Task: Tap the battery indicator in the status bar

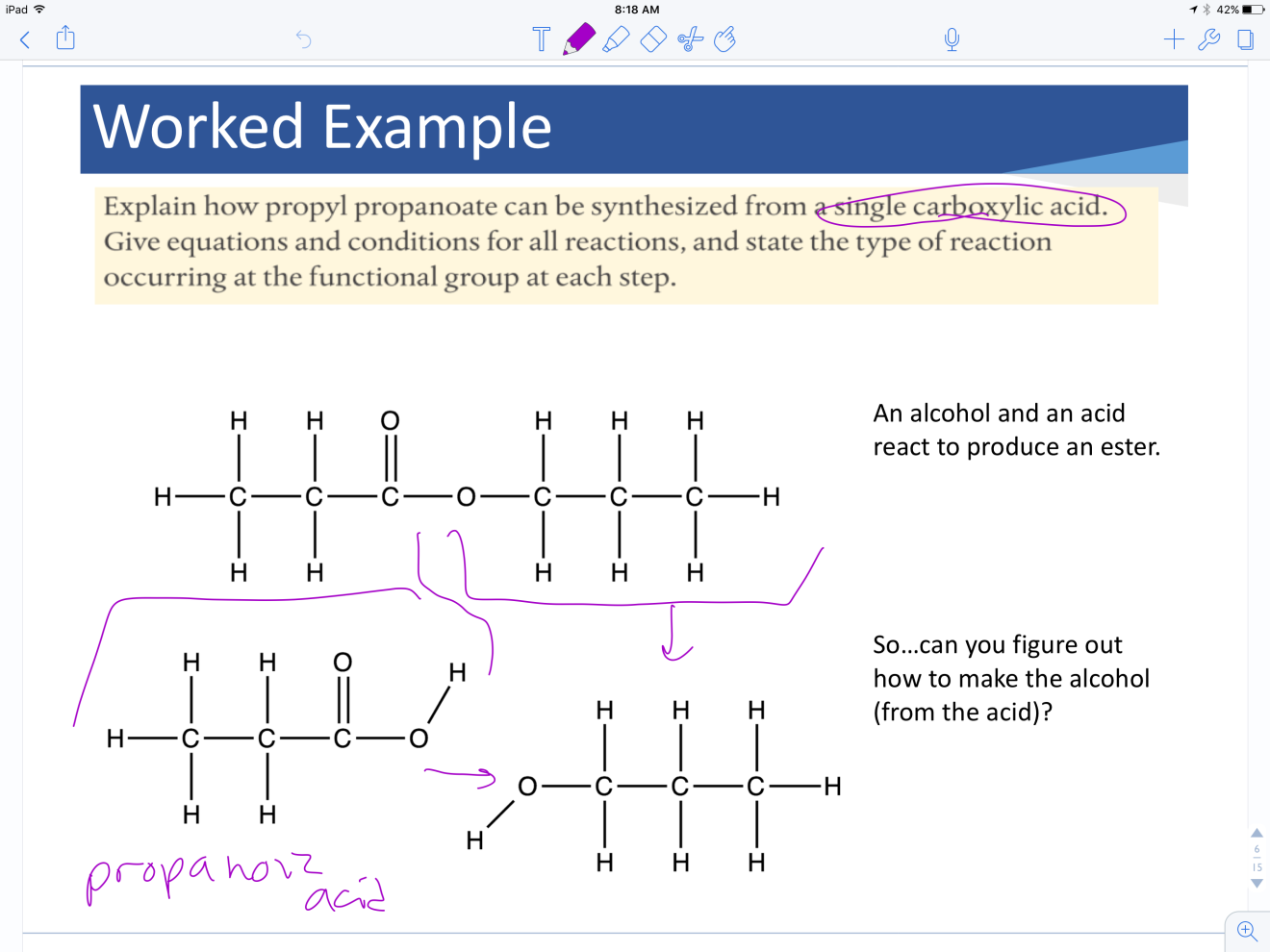Action: (1251, 10)
